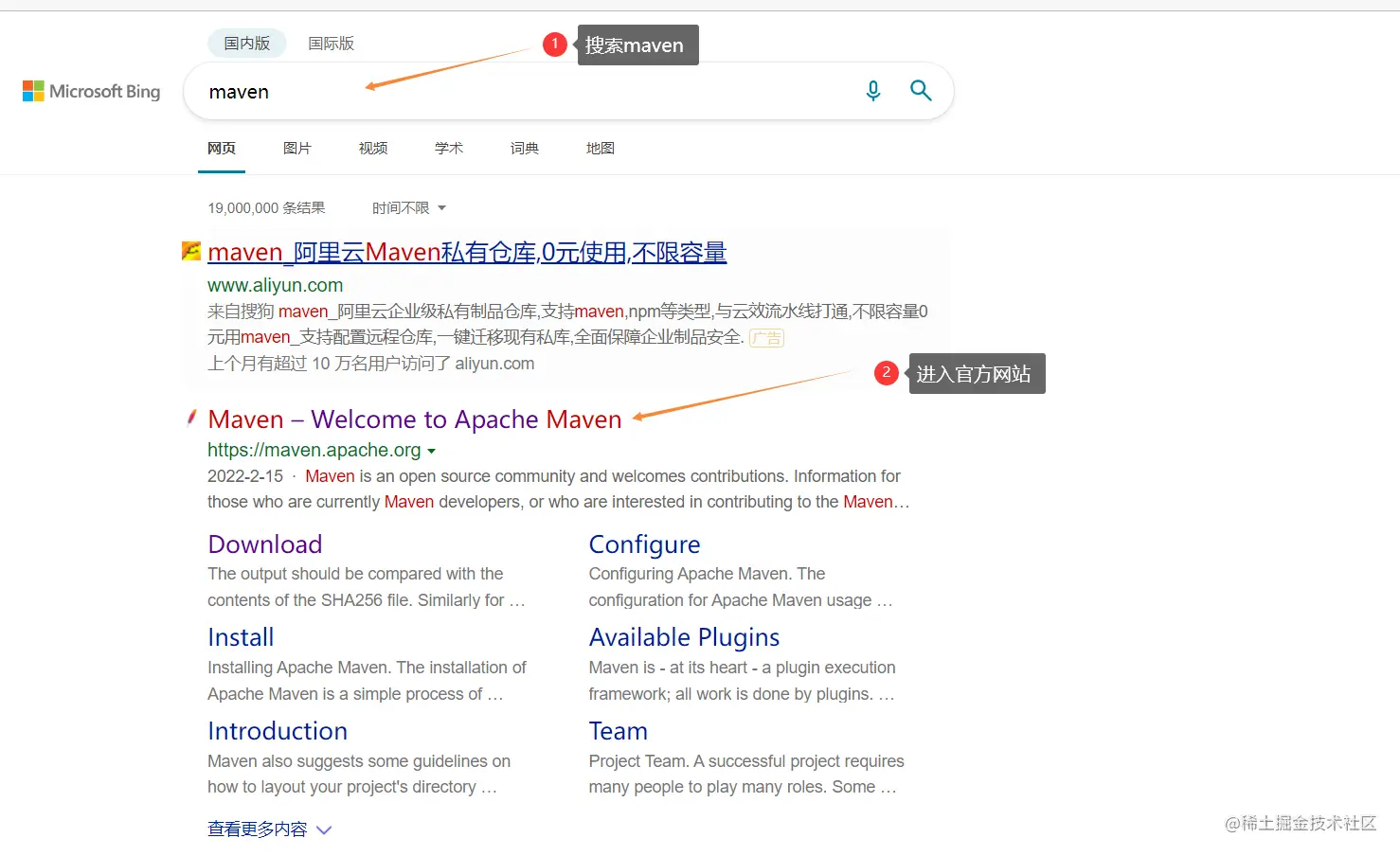The width and height of the screenshot is (1400, 856).
Task: Open the 时间不限 time filter dropdown
Action: [408, 208]
